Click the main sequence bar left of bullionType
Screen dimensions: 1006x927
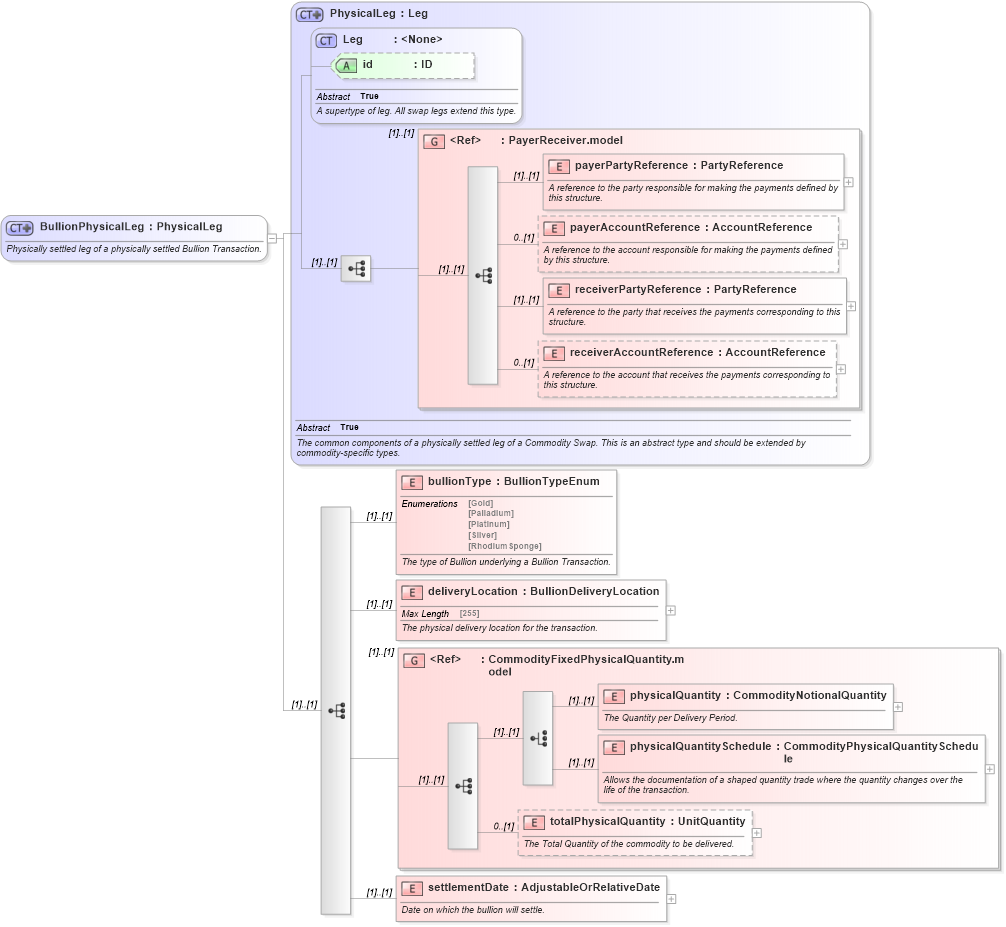[x=336, y=710]
